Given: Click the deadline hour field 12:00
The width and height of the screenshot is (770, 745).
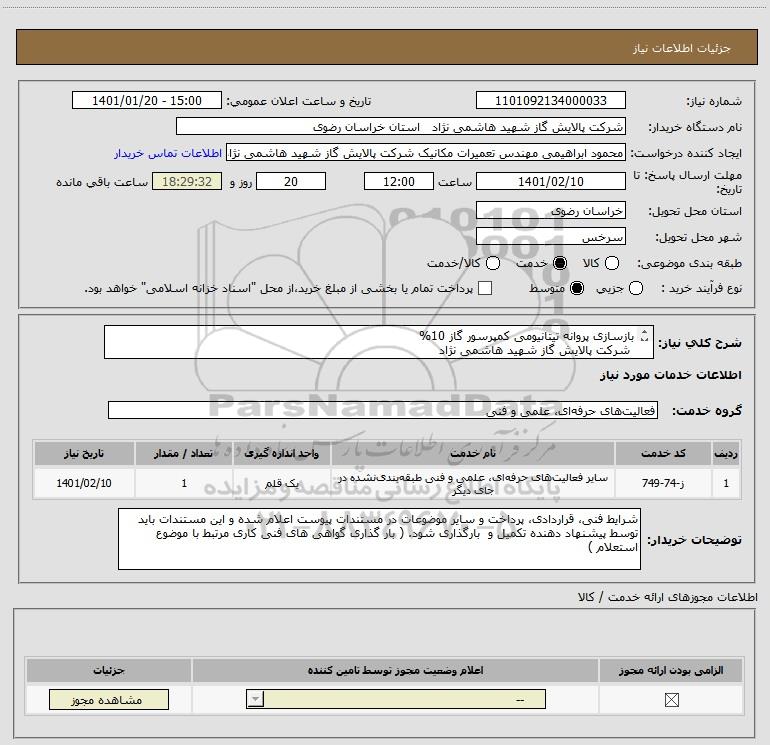Looking at the screenshot, I should pyautogui.click(x=399, y=181).
